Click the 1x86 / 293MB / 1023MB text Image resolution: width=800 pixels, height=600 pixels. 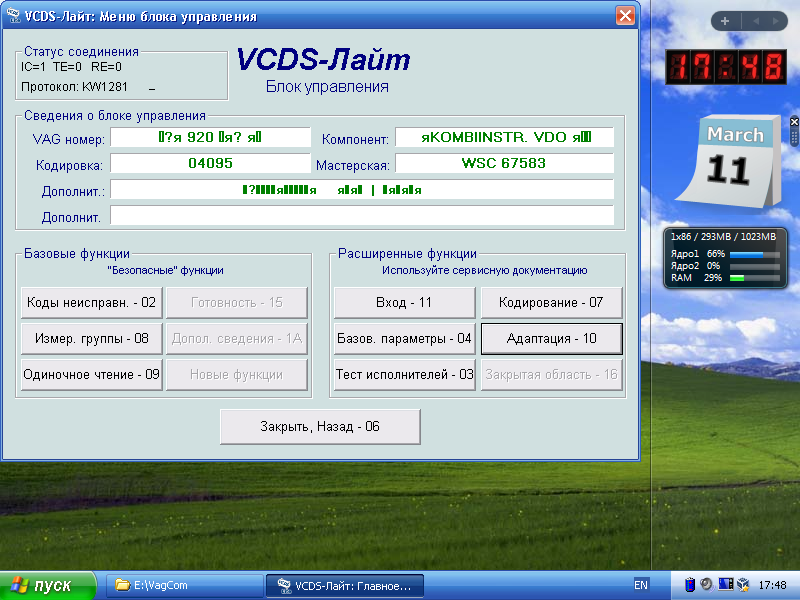(x=723, y=237)
